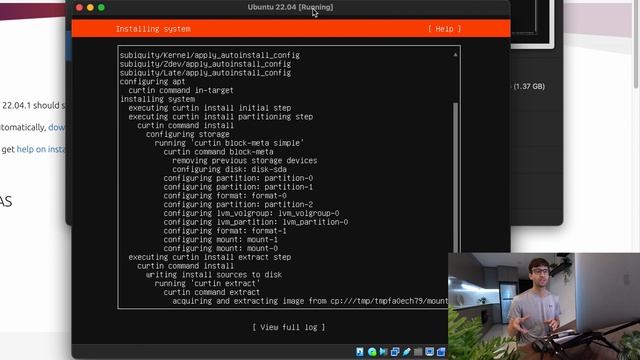Image resolution: width=640 pixels, height=360 pixels.
Task: Click the green optical disc status icon
Action: [372, 351]
